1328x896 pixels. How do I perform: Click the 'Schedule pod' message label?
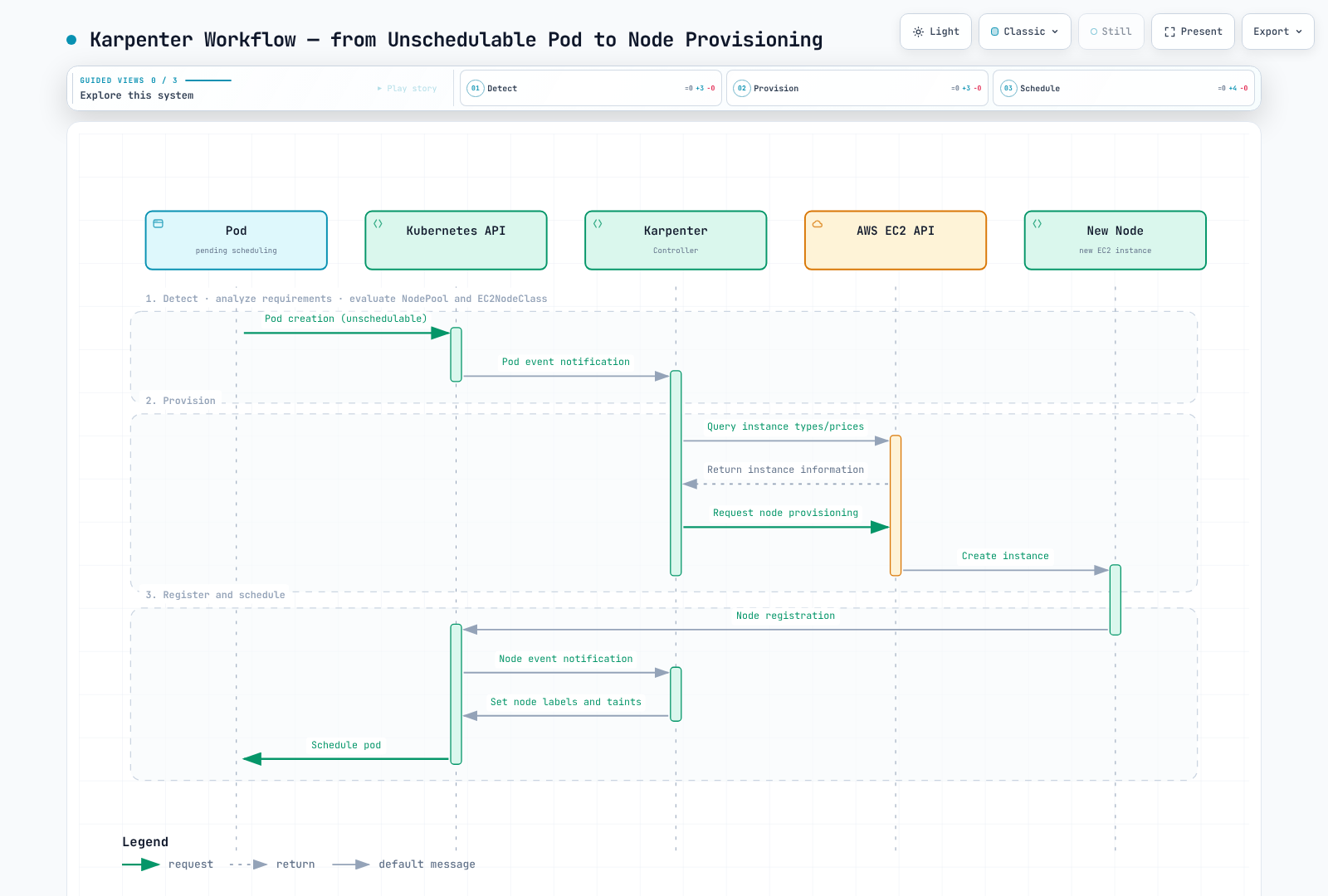pyautogui.click(x=346, y=745)
